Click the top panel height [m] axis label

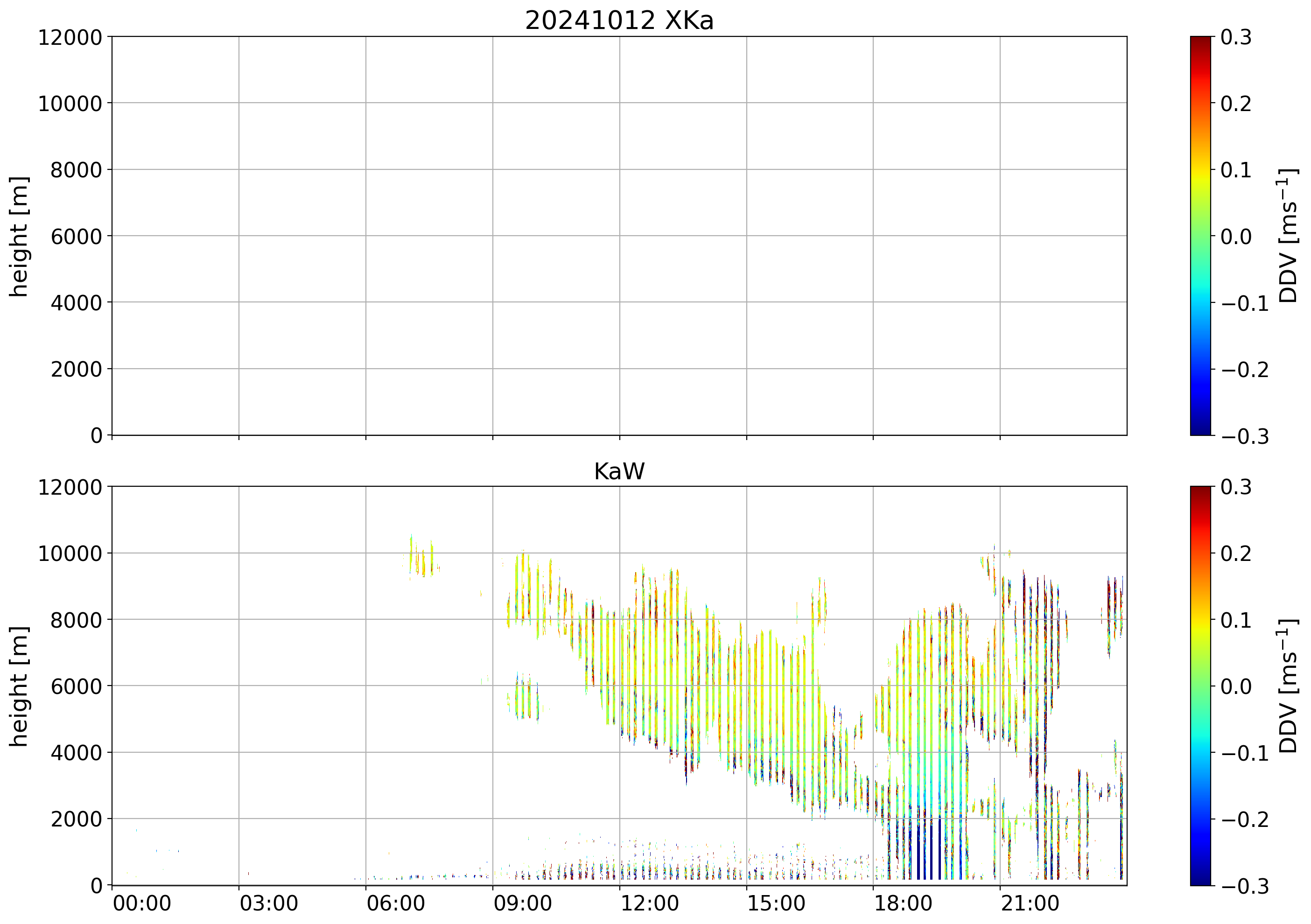(x=19, y=236)
